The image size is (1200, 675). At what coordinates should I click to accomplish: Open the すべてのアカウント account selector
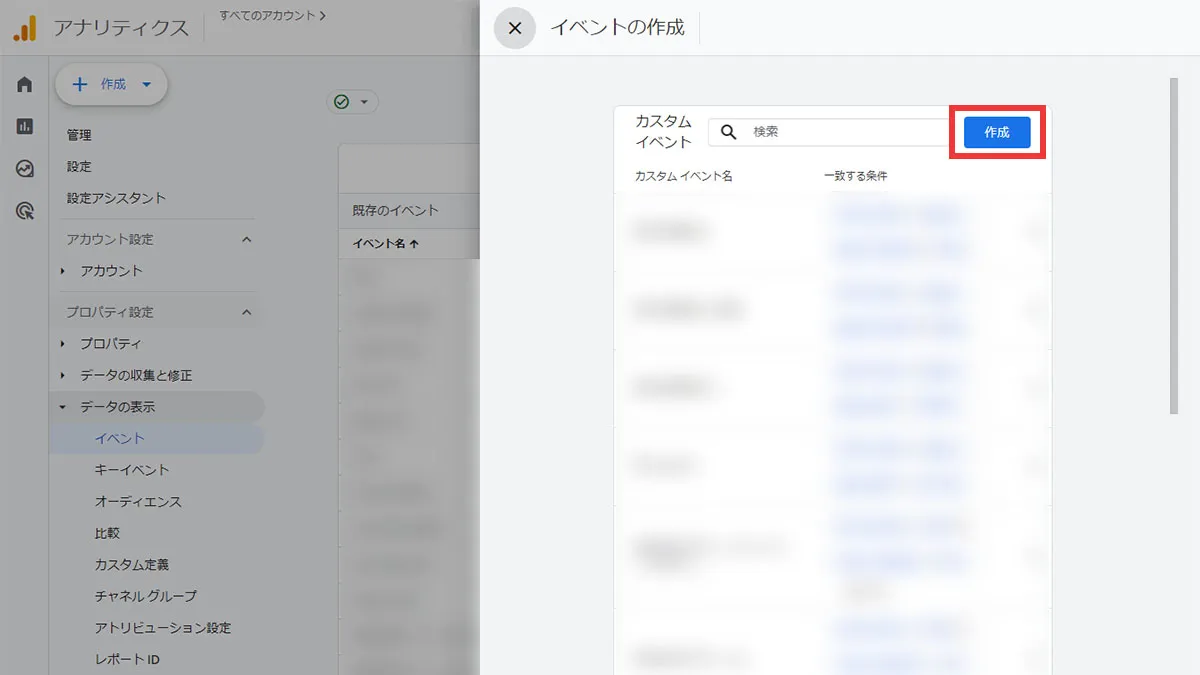[272, 14]
